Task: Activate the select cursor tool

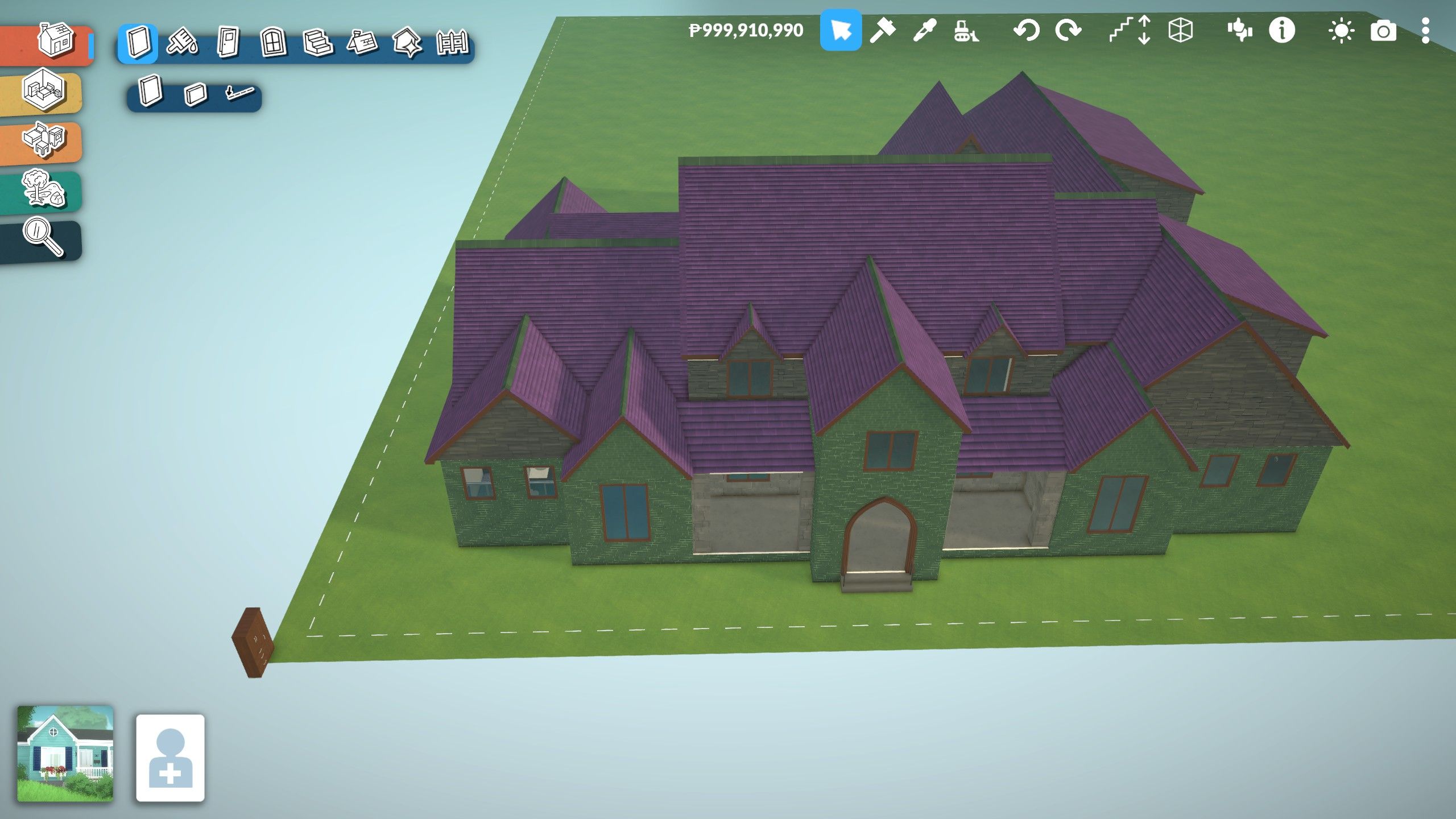Action: (x=841, y=30)
